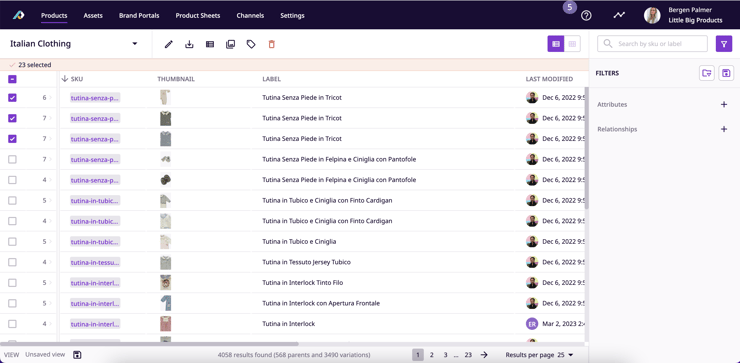
Task: Click the horizontal table scrollbar
Action: [149, 344]
